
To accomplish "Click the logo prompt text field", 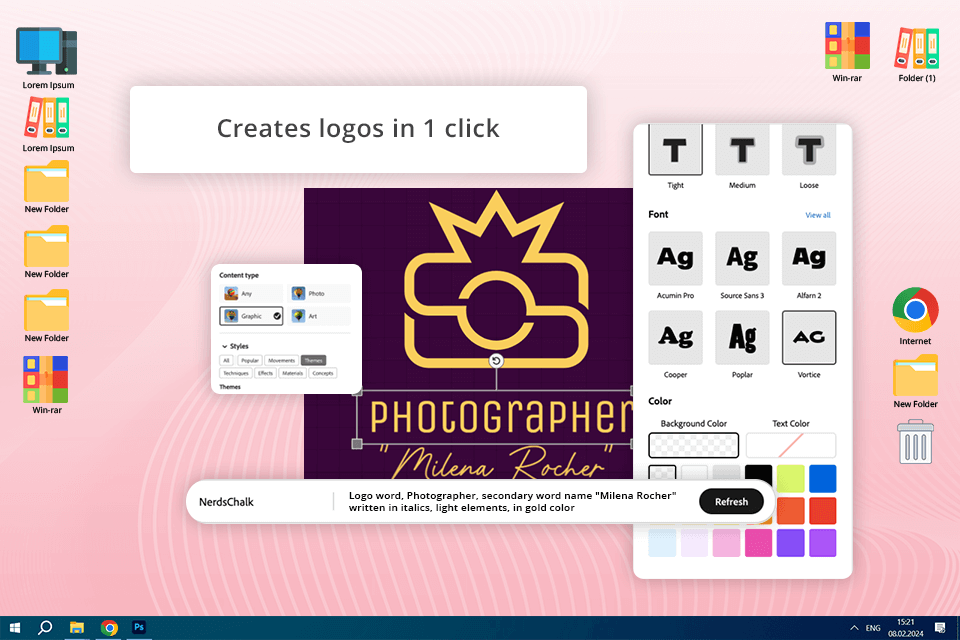I will click(x=512, y=502).
